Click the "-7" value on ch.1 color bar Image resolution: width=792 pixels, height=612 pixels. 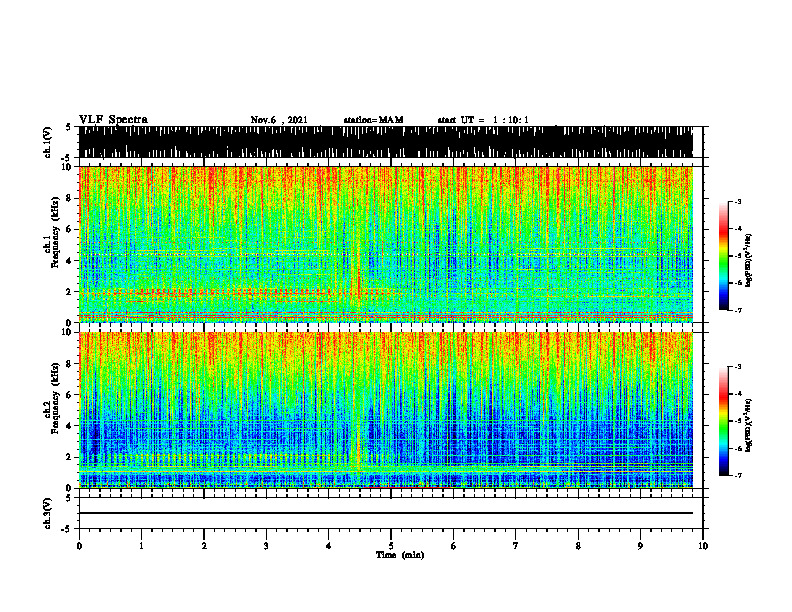pos(738,310)
